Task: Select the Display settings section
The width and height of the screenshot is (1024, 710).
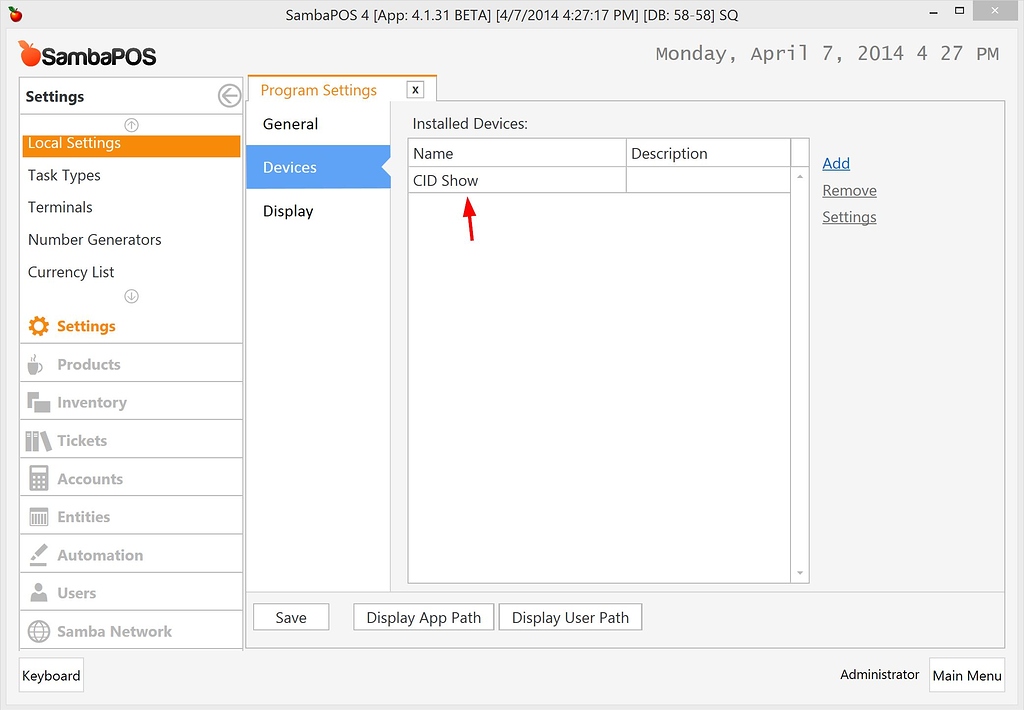Action: (290, 211)
